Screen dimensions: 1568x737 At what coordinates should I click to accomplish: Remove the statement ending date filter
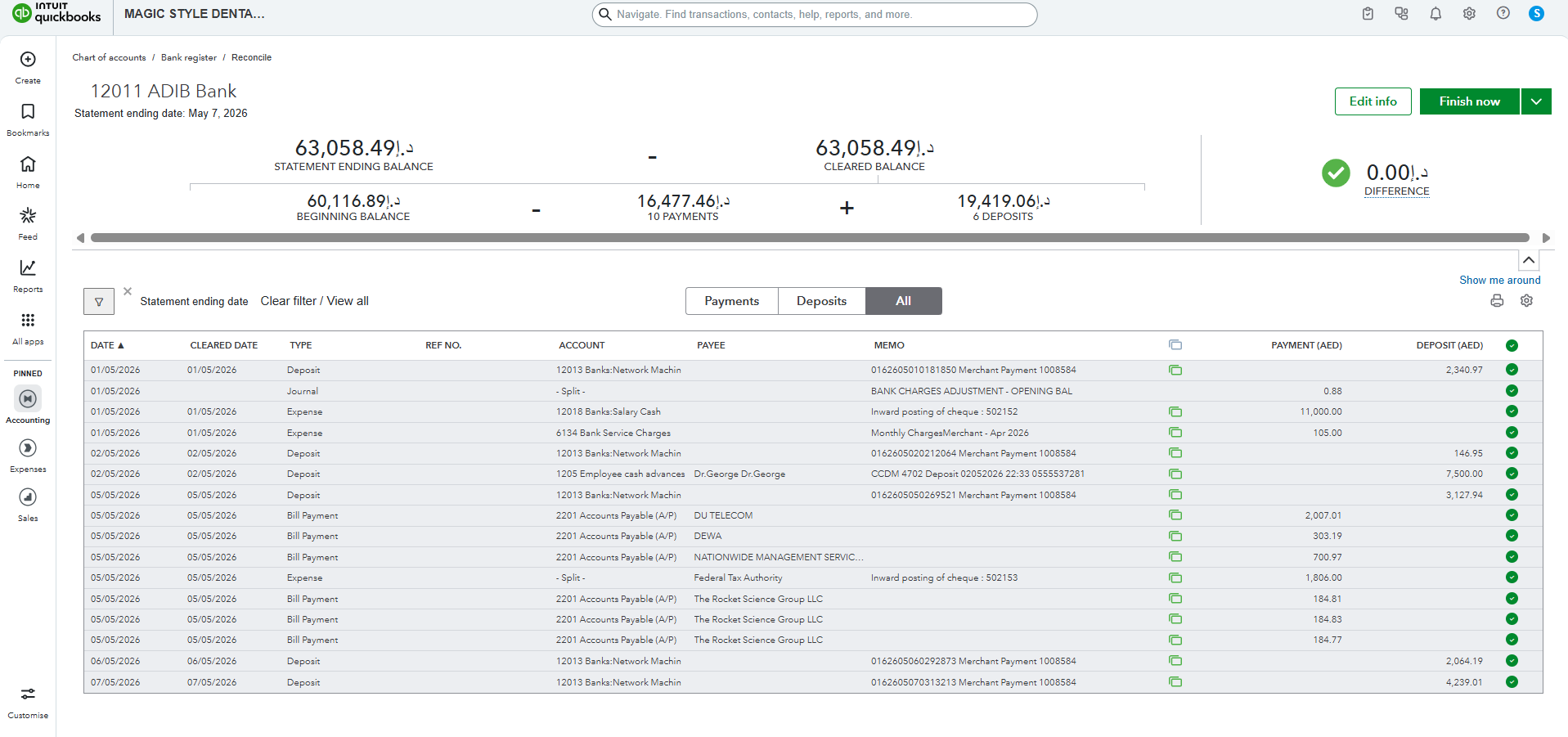click(x=128, y=291)
